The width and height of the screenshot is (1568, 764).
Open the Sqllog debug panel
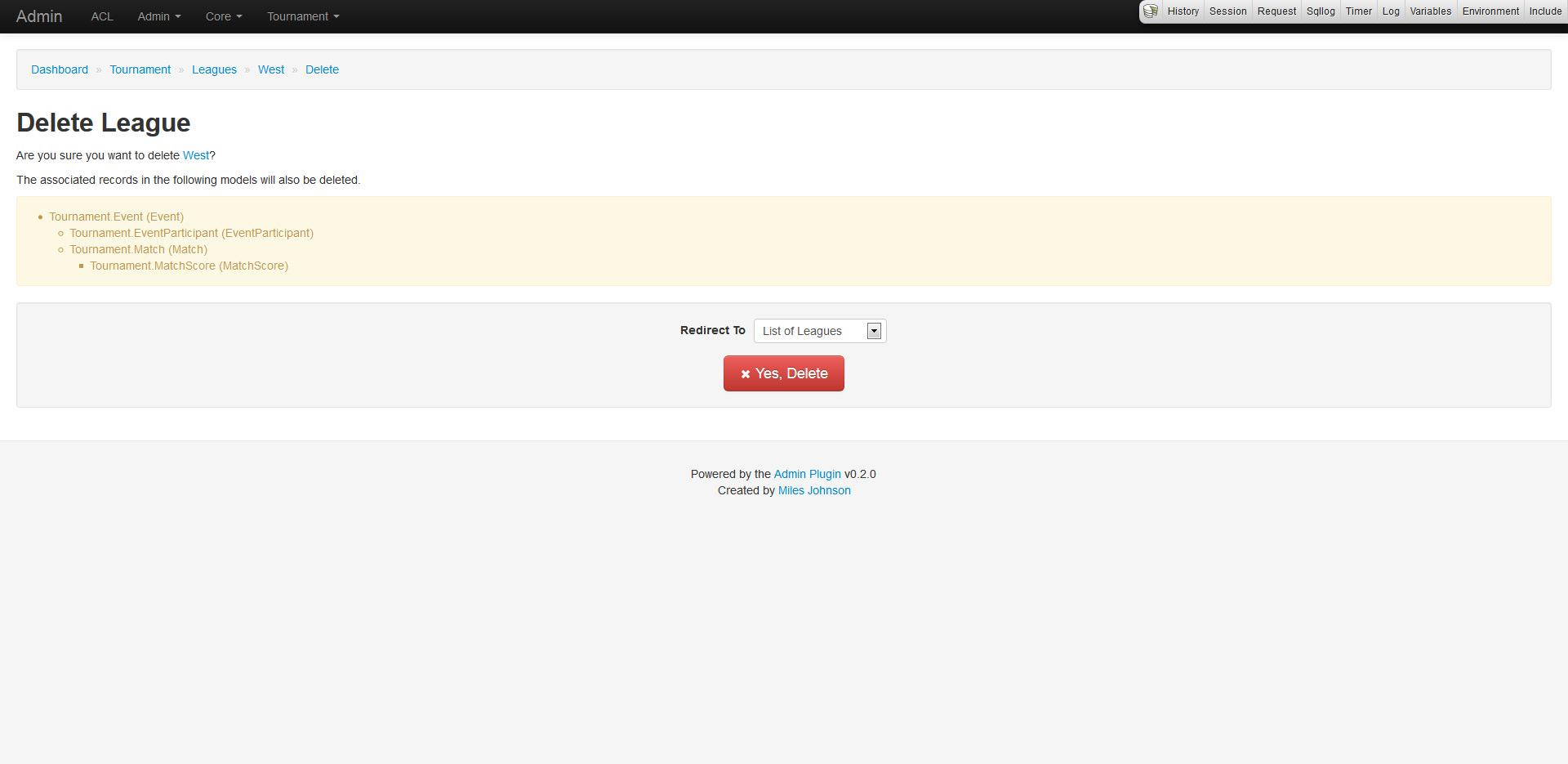click(x=1321, y=11)
